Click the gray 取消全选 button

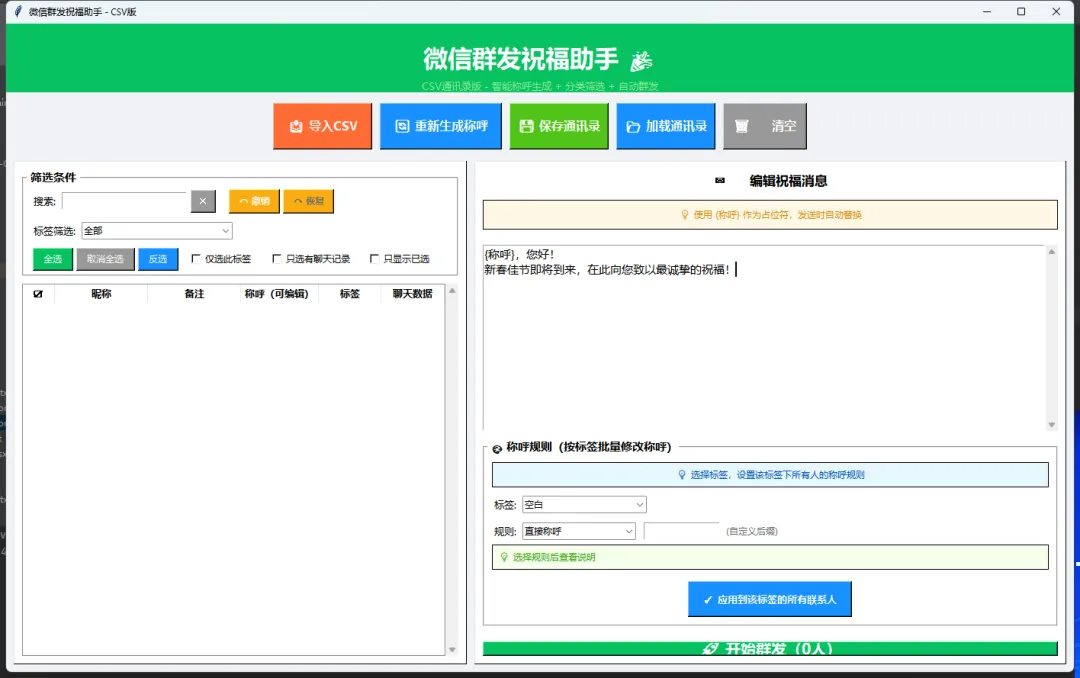(105, 259)
